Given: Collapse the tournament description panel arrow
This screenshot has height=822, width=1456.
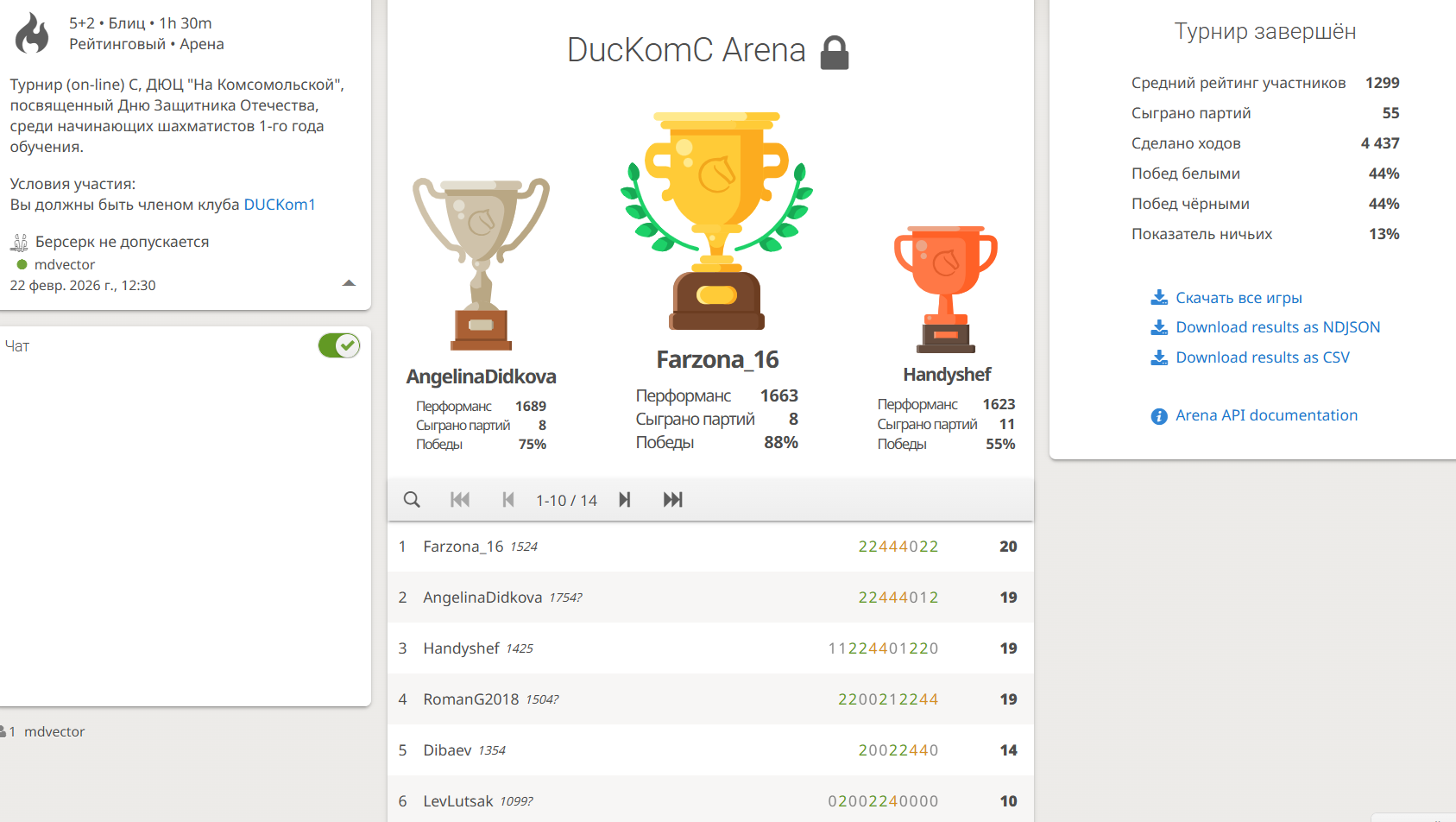Looking at the screenshot, I should point(349,283).
